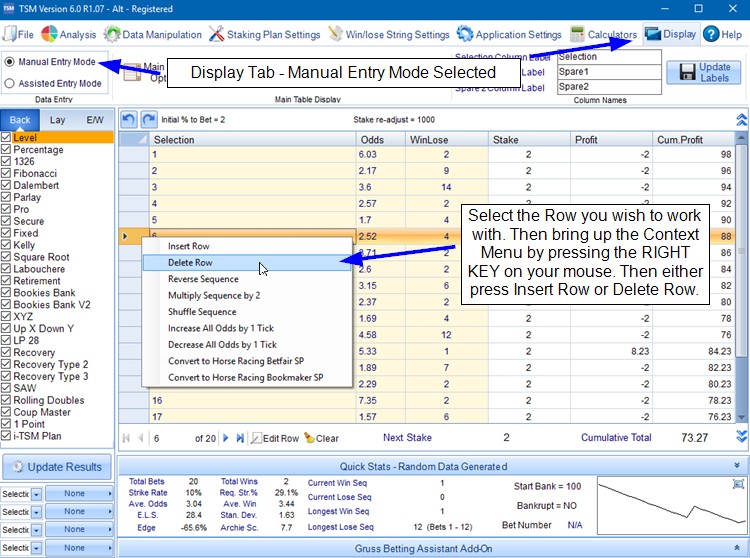Viewport: 750px width, 558px height.
Task: Collapse the Quick Stats panel
Action: tap(737, 465)
